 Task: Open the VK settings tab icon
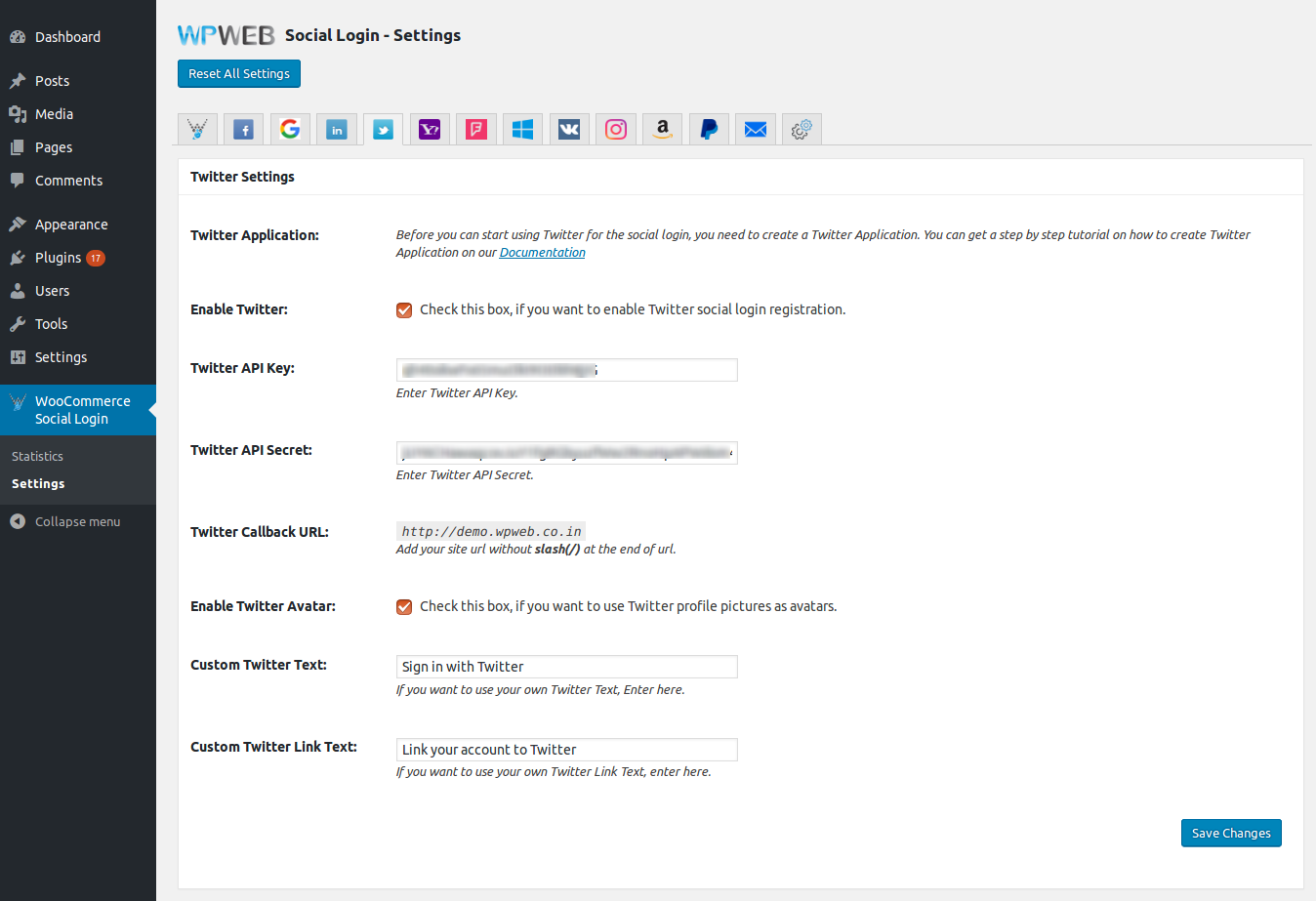(x=569, y=130)
